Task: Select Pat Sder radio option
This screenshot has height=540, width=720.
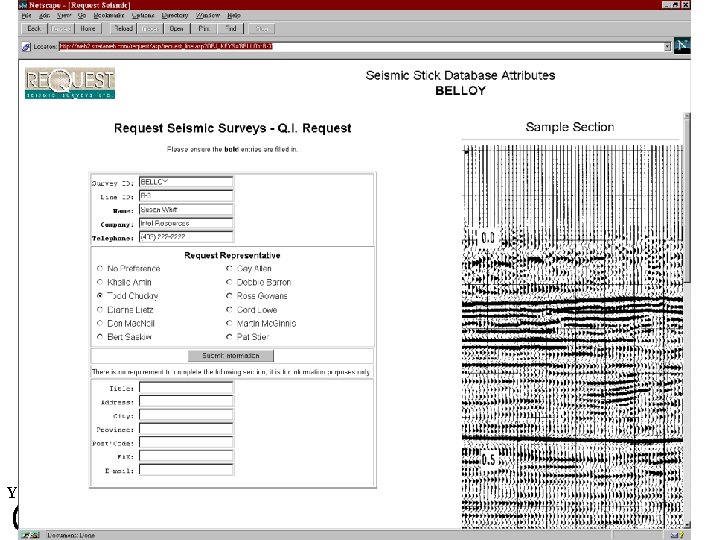Action: click(x=229, y=337)
